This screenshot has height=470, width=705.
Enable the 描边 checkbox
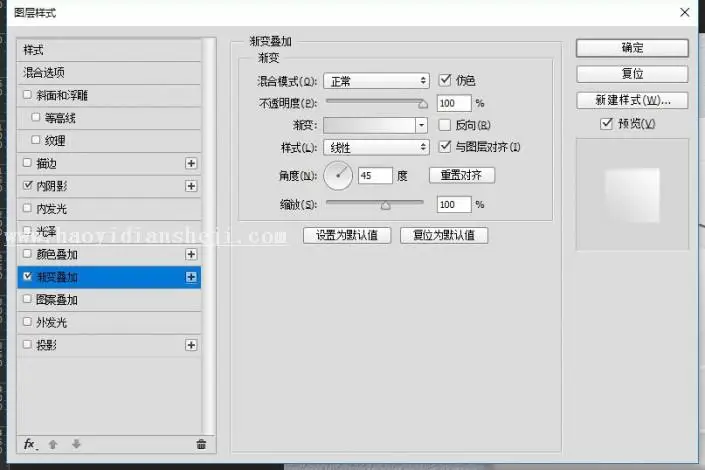[x=27, y=162]
